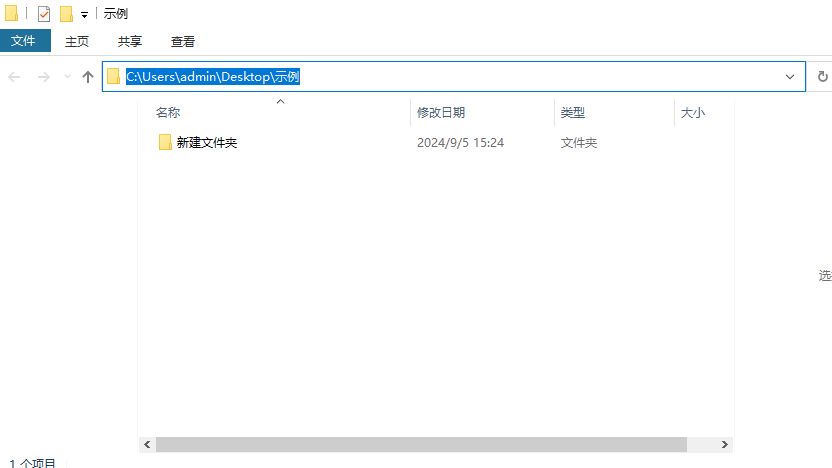The image size is (832, 468).
Task: Expand the address bar history dropdown
Action: pos(790,77)
